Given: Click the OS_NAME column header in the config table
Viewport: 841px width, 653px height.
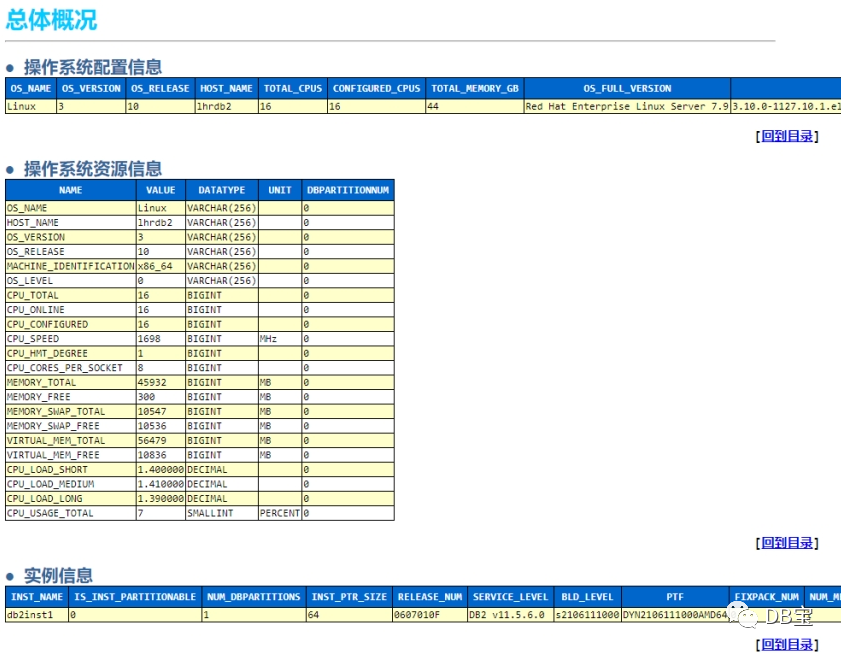Looking at the screenshot, I should 31,89.
